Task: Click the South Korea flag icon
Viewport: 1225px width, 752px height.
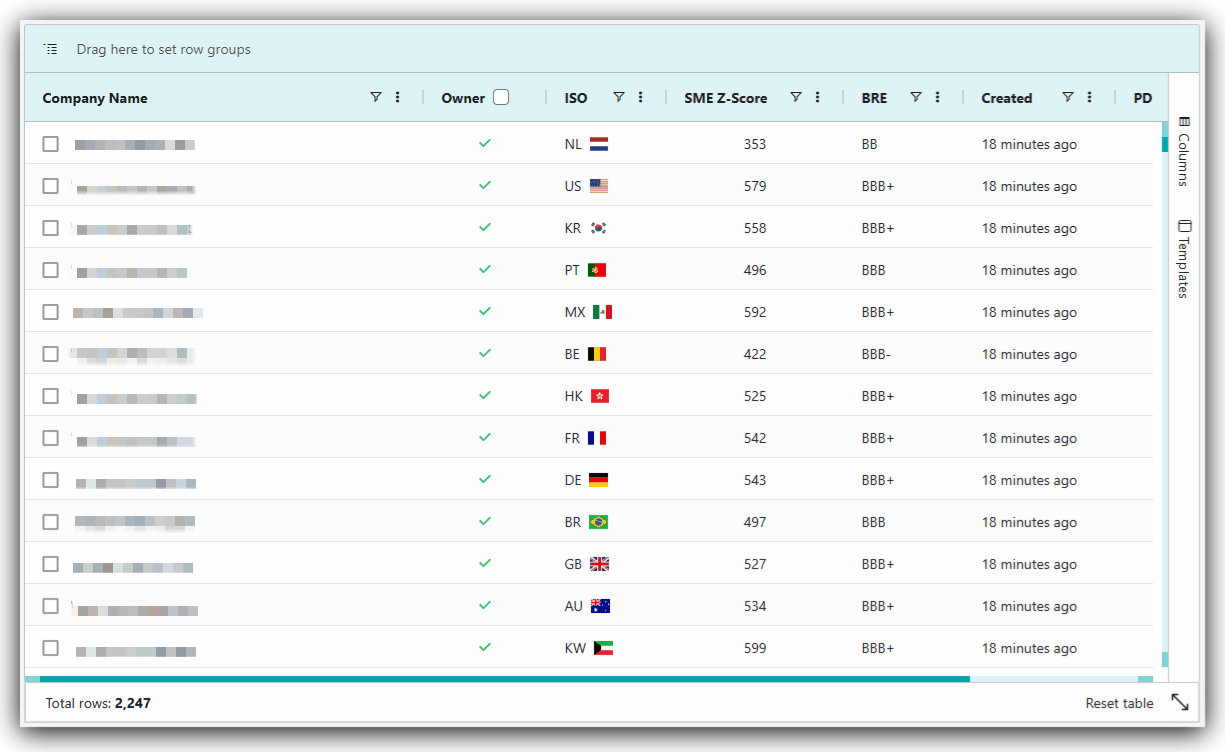Action: (x=599, y=228)
